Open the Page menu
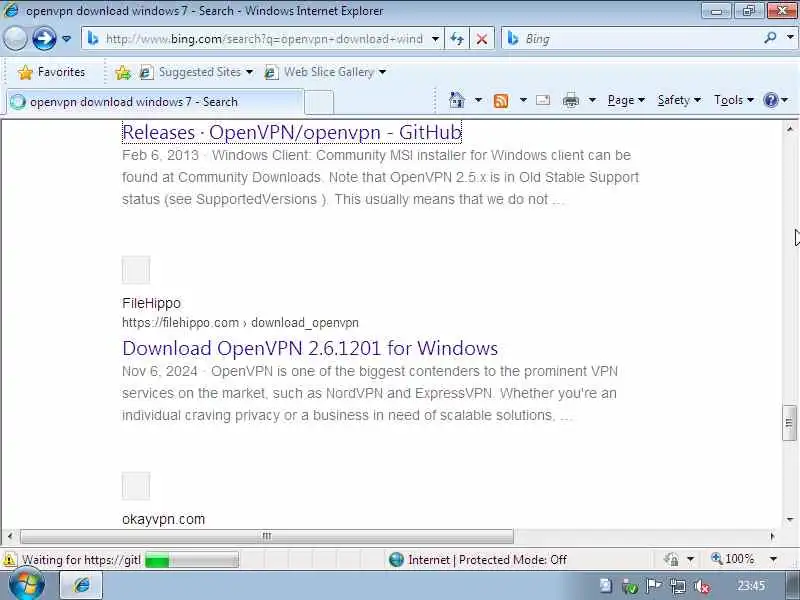Viewport: 800px width, 600px height. (x=626, y=100)
